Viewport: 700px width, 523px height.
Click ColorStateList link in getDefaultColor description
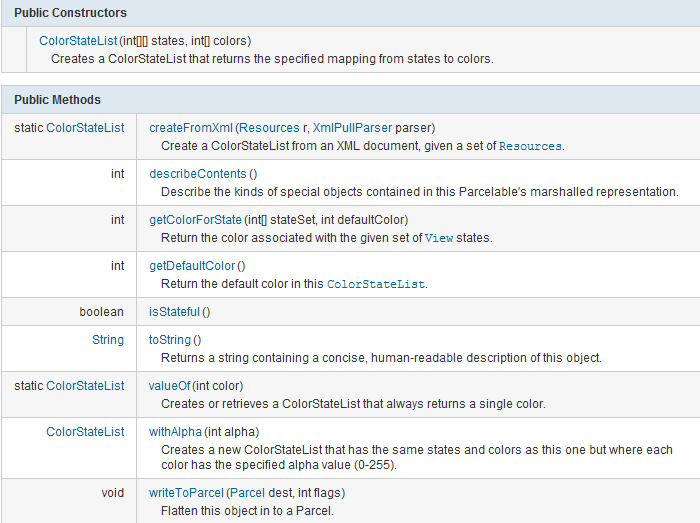[x=376, y=284]
